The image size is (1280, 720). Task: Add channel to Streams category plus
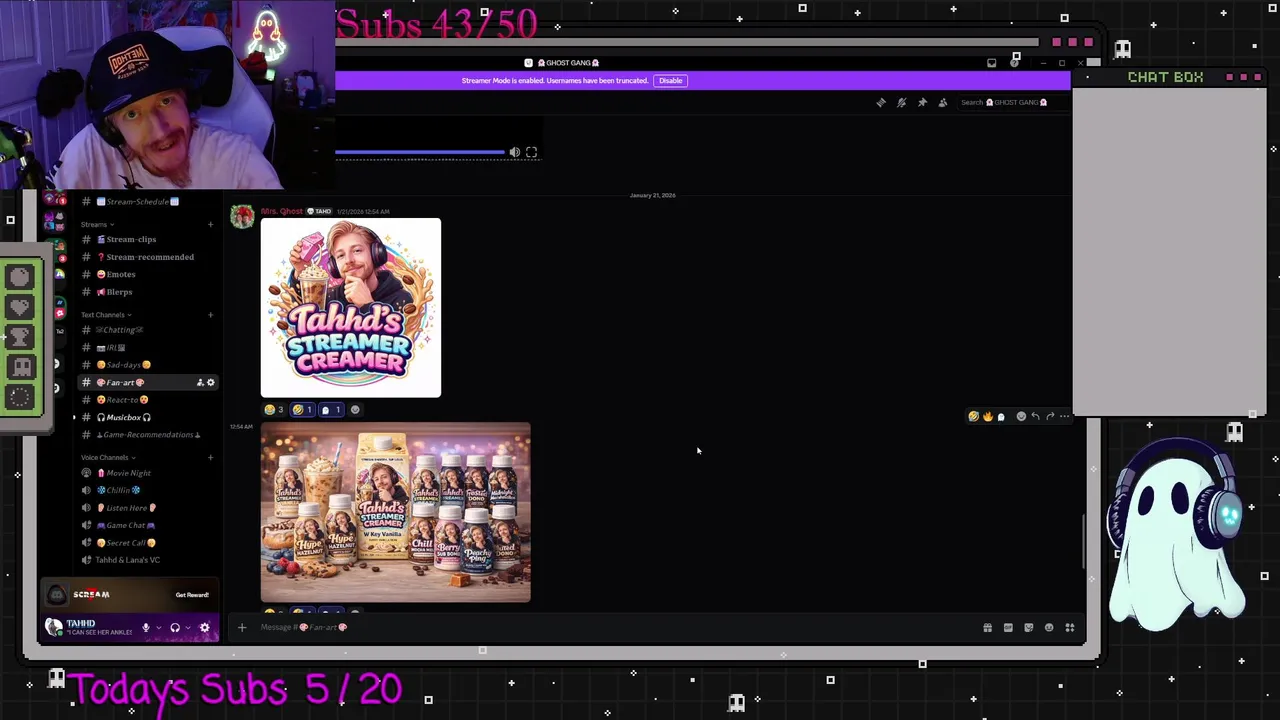pos(210,224)
